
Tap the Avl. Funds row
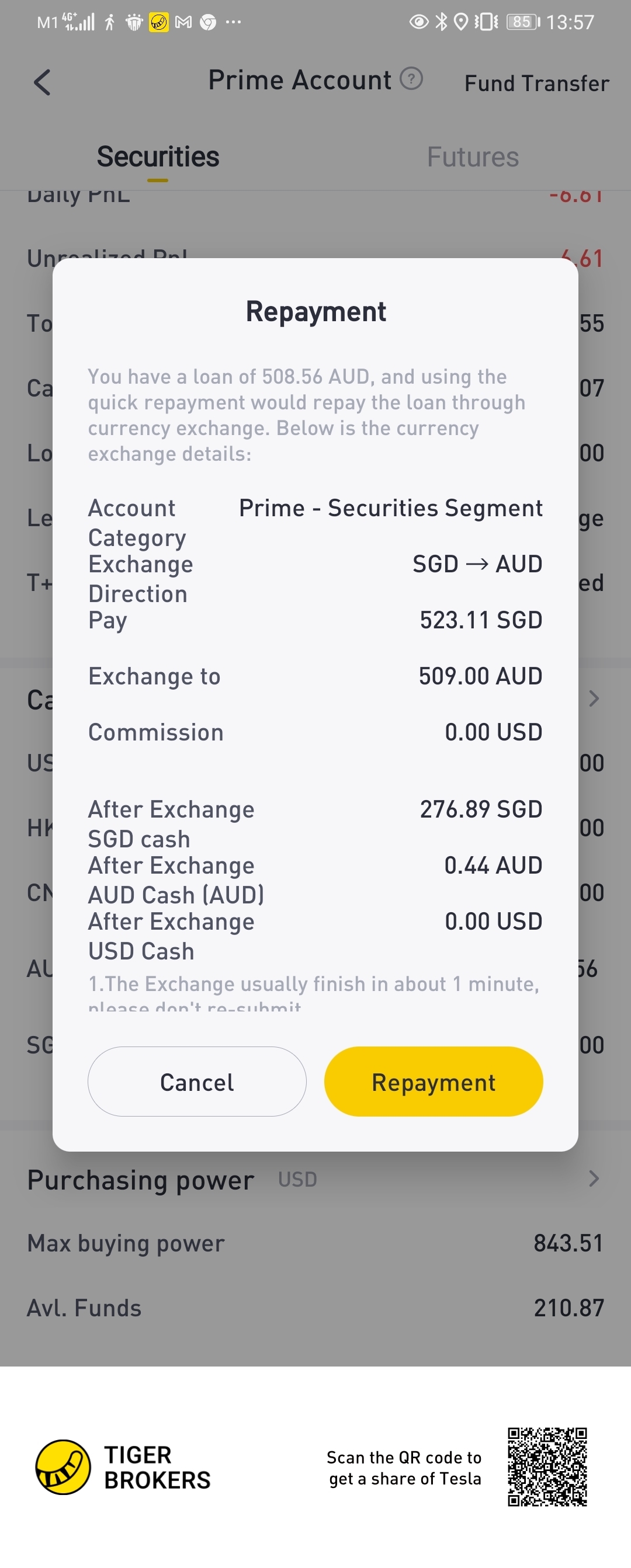(315, 1308)
